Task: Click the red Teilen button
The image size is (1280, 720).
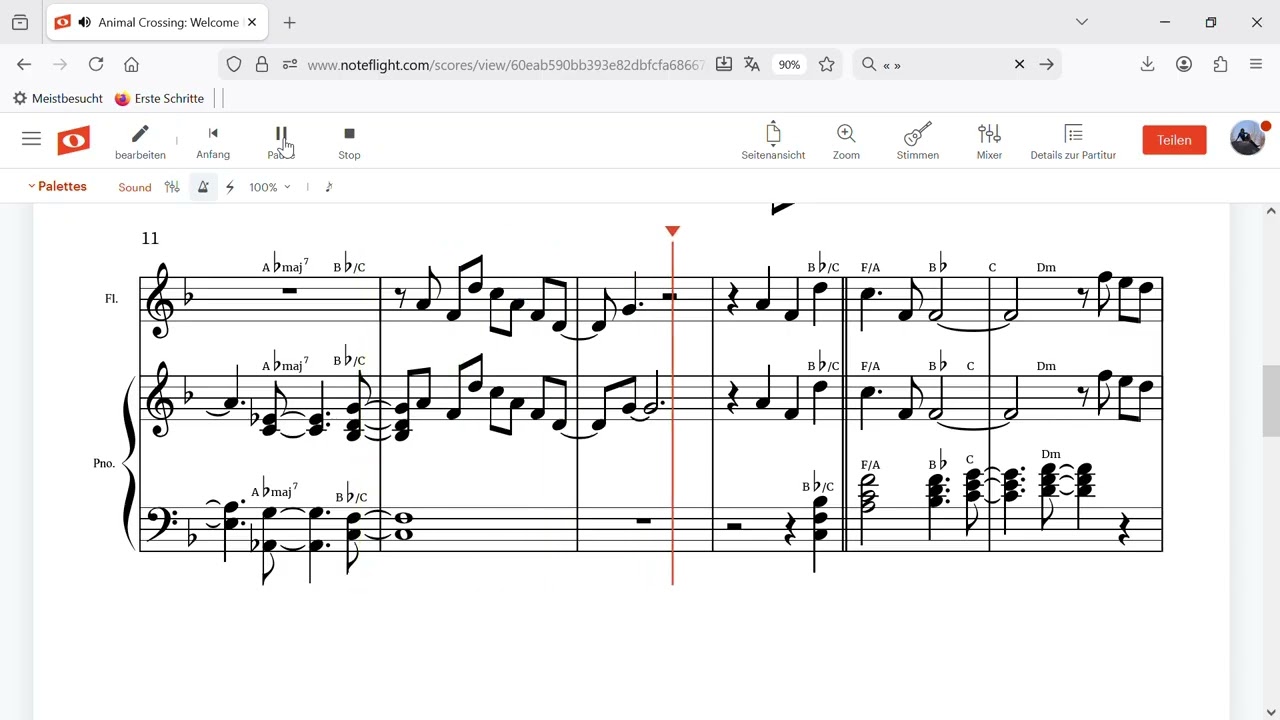Action: 1174,140
